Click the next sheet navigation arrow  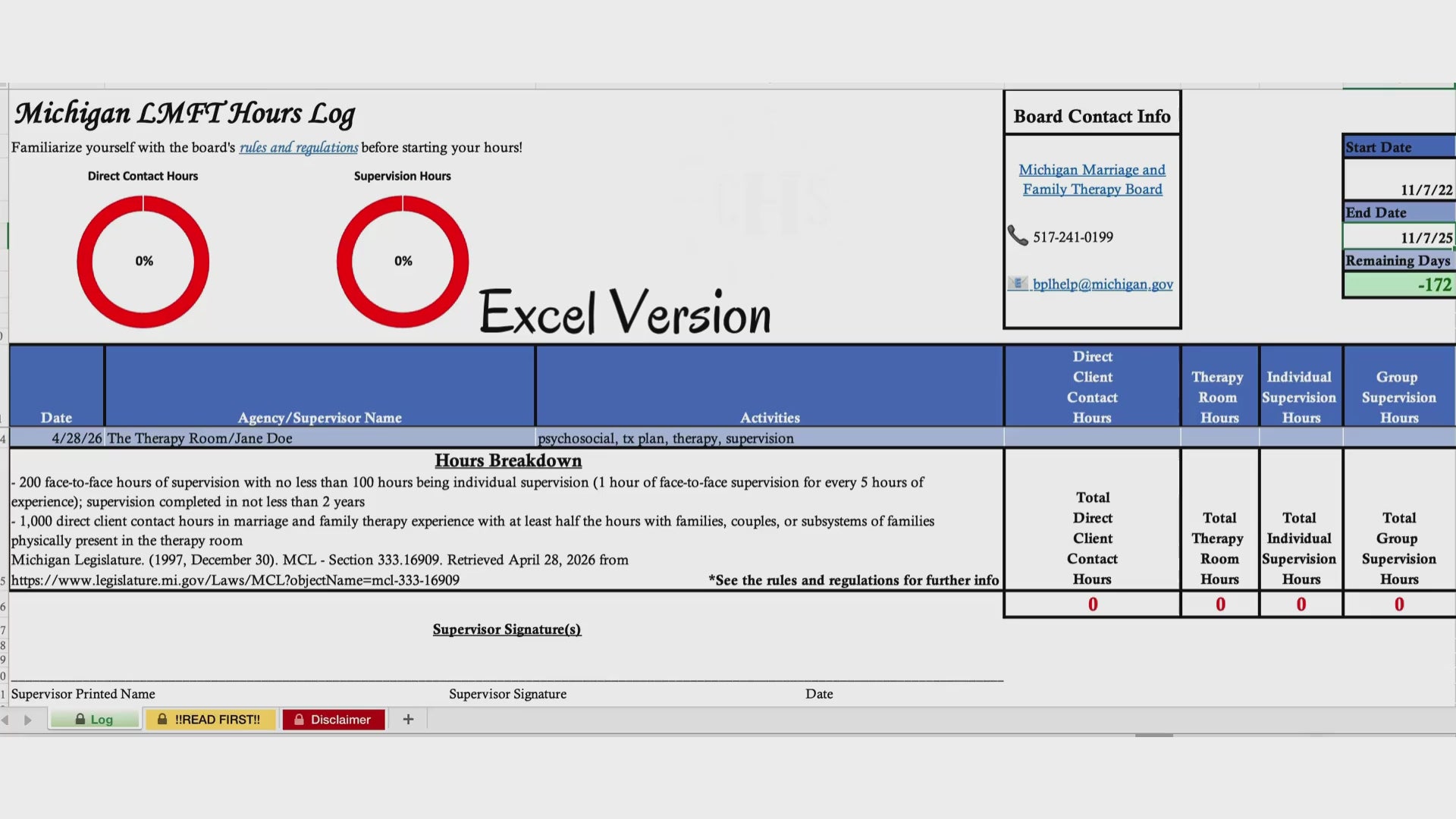click(x=28, y=720)
